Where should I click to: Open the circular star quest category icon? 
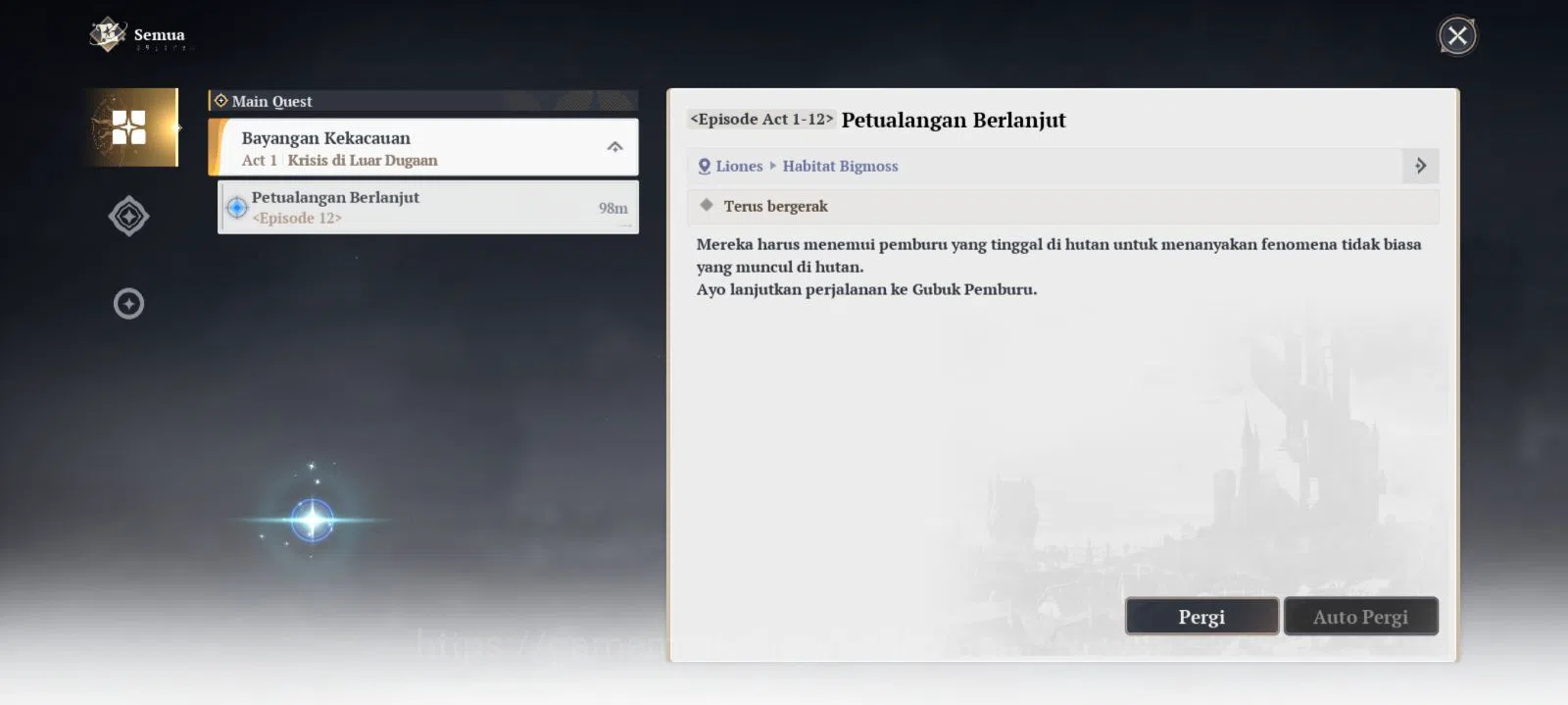click(128, 304)
